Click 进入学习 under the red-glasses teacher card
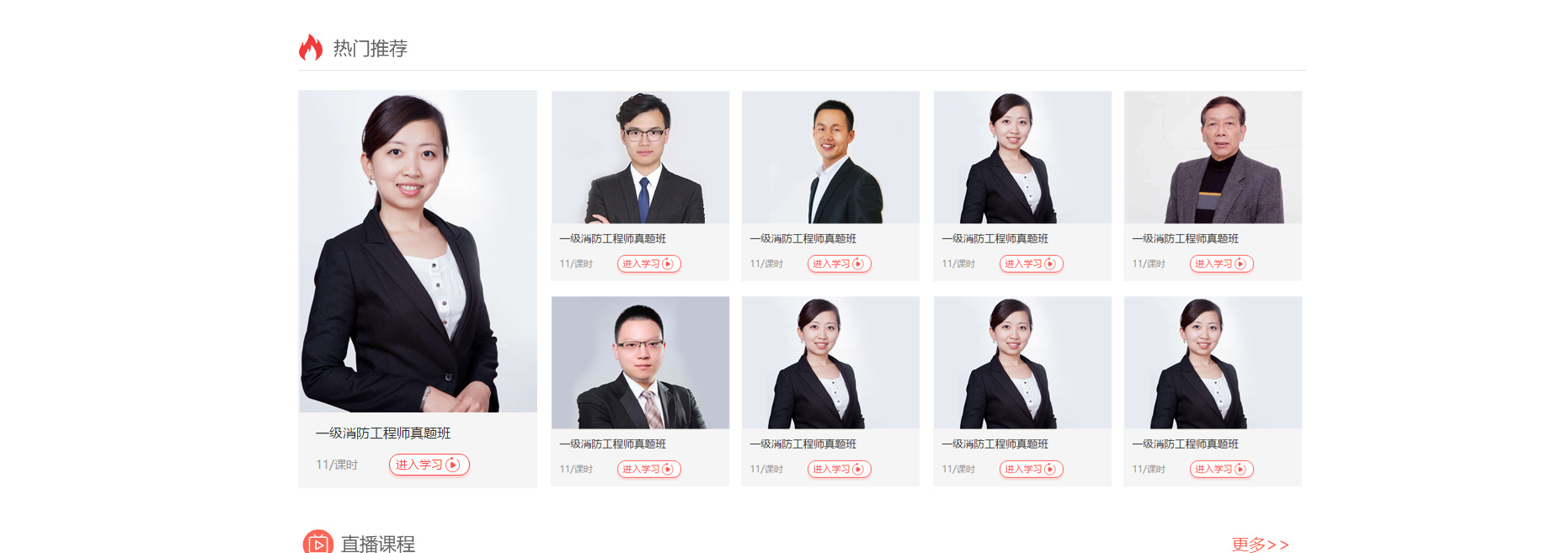 tap(649, 469)
